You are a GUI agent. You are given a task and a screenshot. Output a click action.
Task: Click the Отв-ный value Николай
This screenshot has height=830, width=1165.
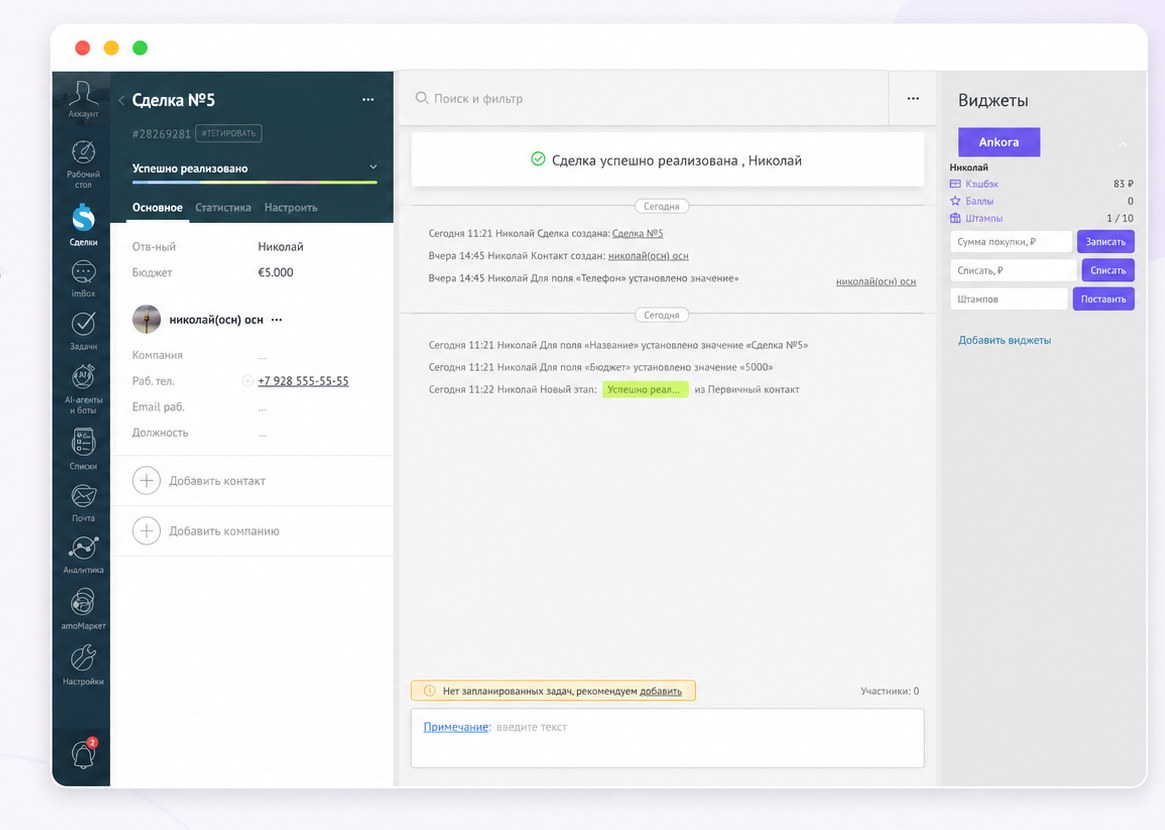(281, 247)
